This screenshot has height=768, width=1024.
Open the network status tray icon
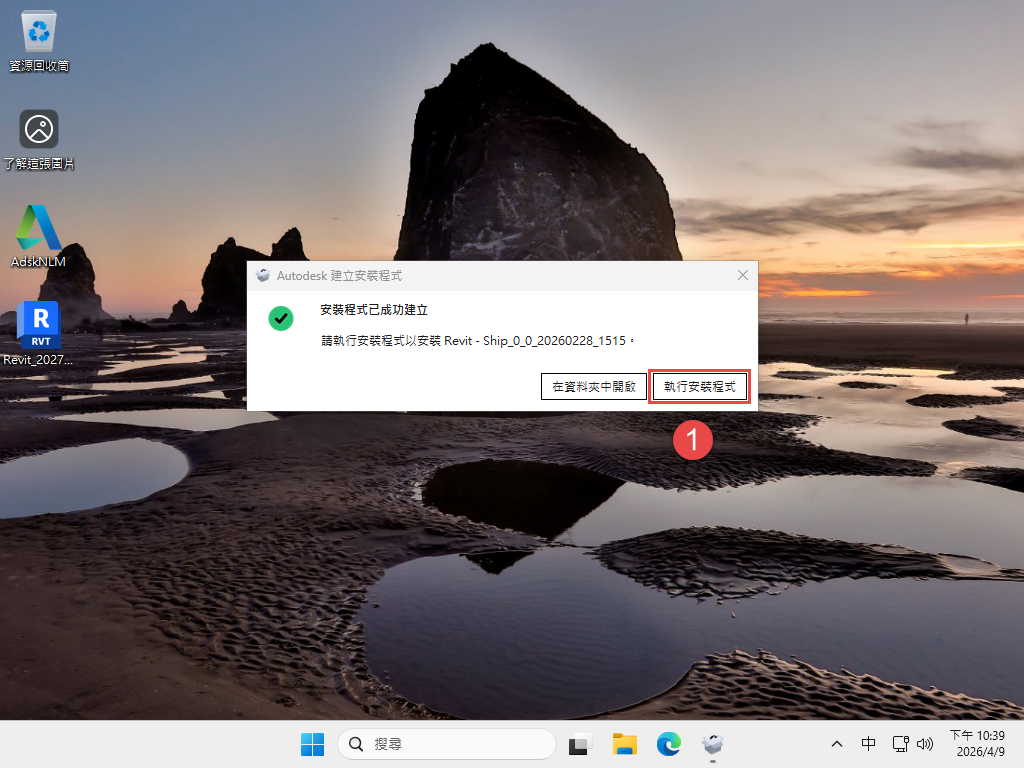pos(901,744)
